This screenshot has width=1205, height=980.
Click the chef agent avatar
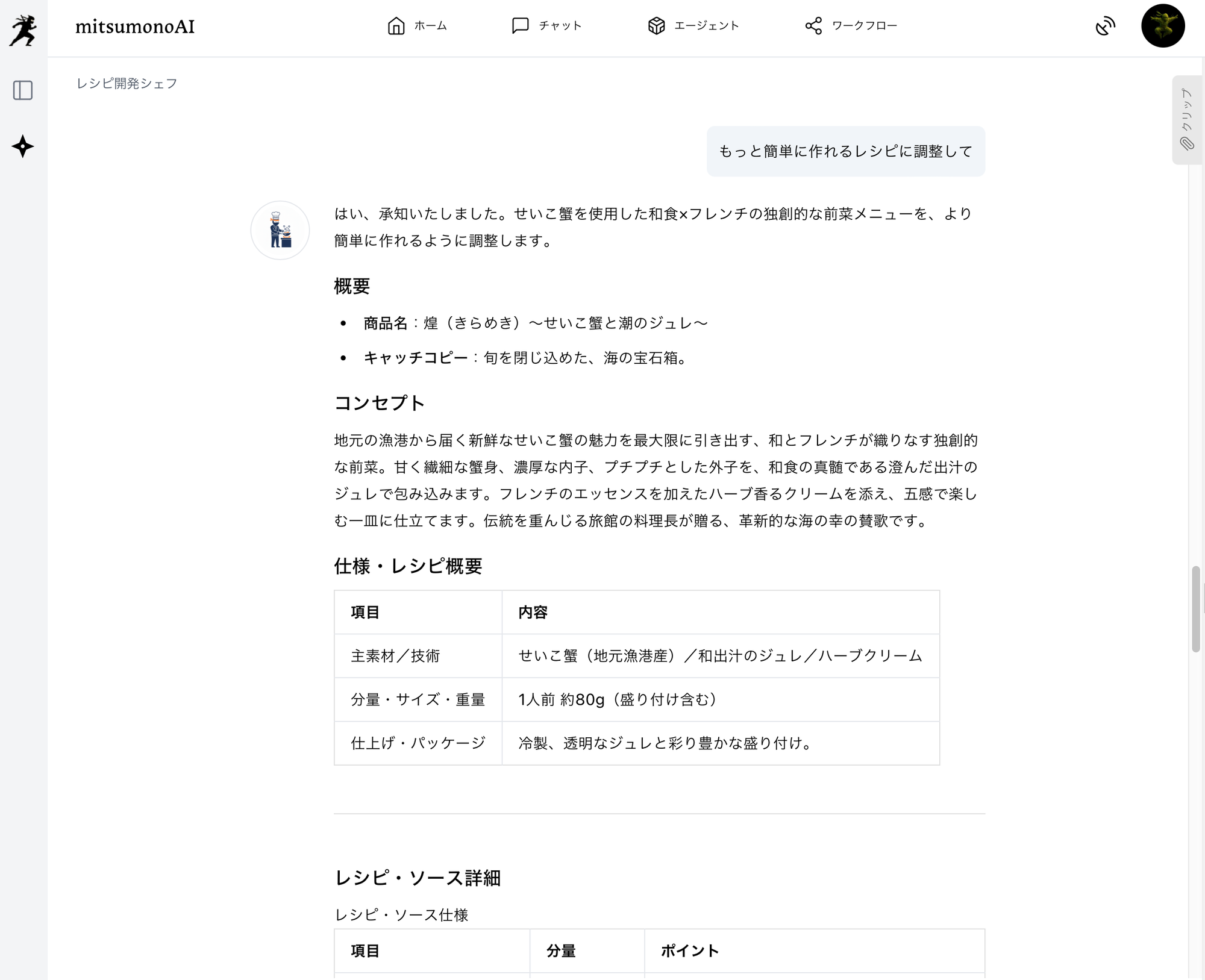coord(280,230)
